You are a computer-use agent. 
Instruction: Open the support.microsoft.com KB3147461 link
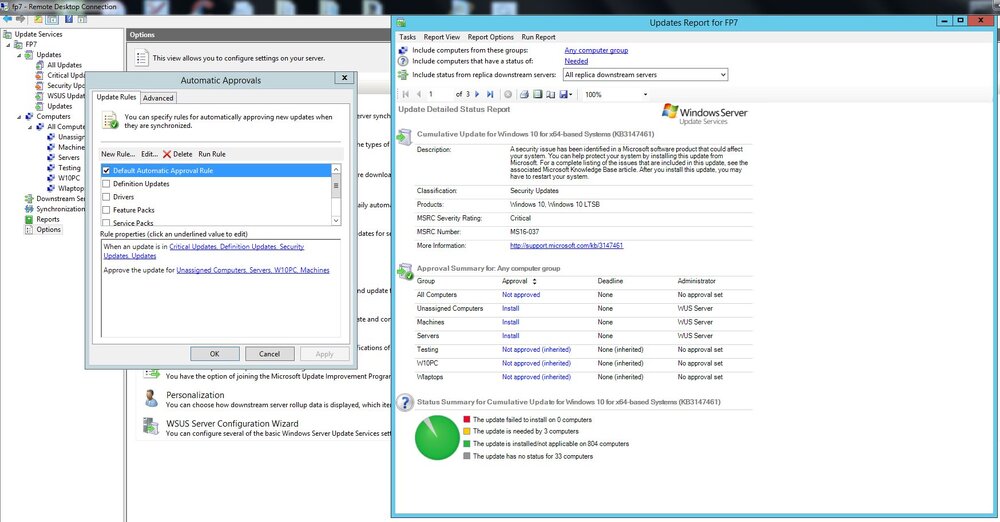(x=566, y=246)
